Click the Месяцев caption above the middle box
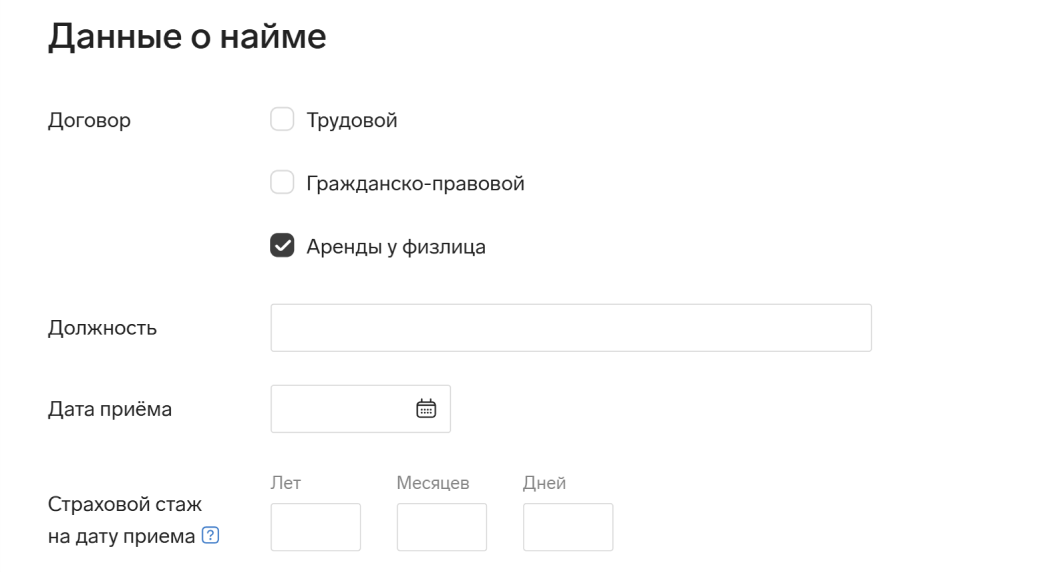 (433, 483)
